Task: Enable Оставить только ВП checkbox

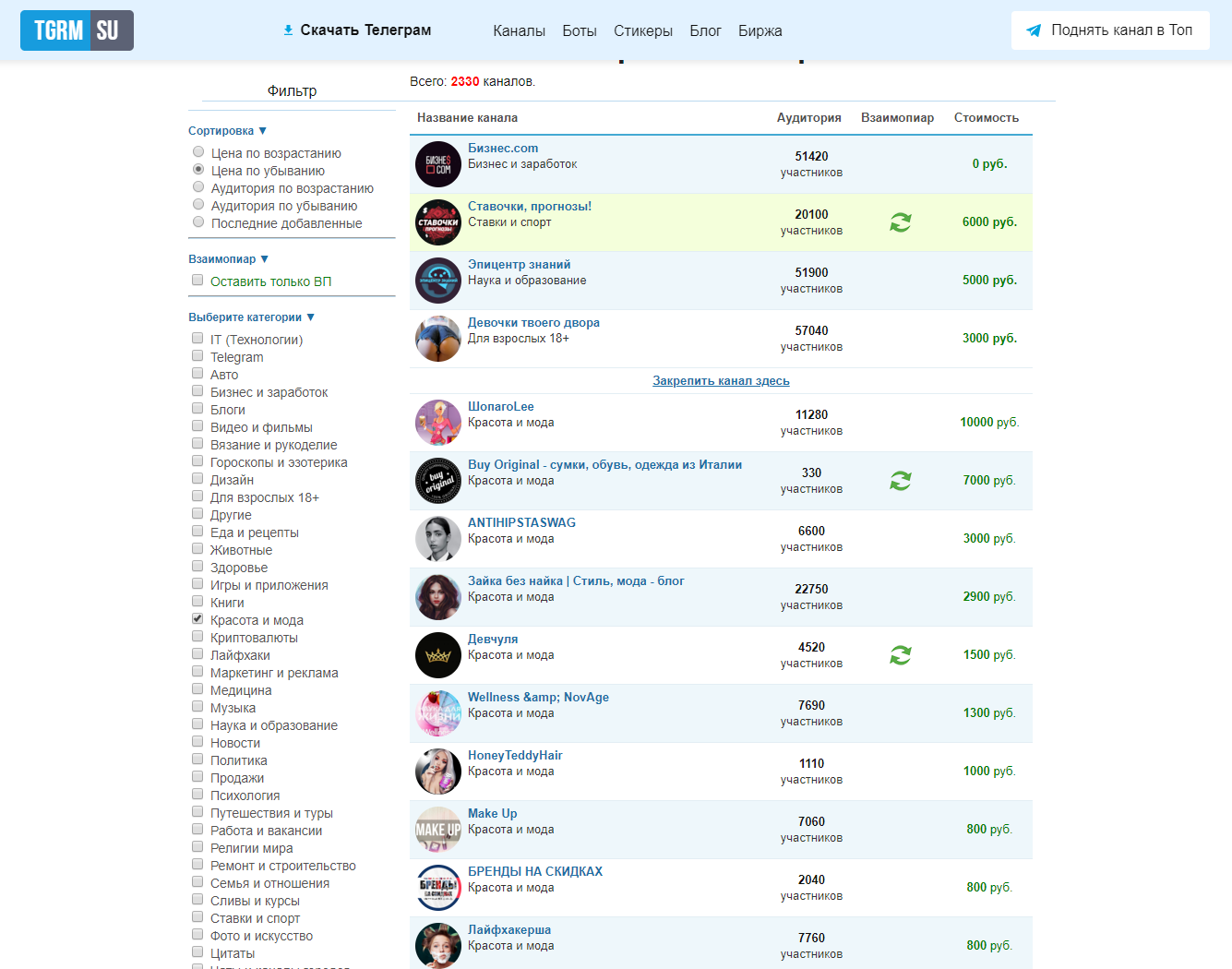Action: click(197, 280)
